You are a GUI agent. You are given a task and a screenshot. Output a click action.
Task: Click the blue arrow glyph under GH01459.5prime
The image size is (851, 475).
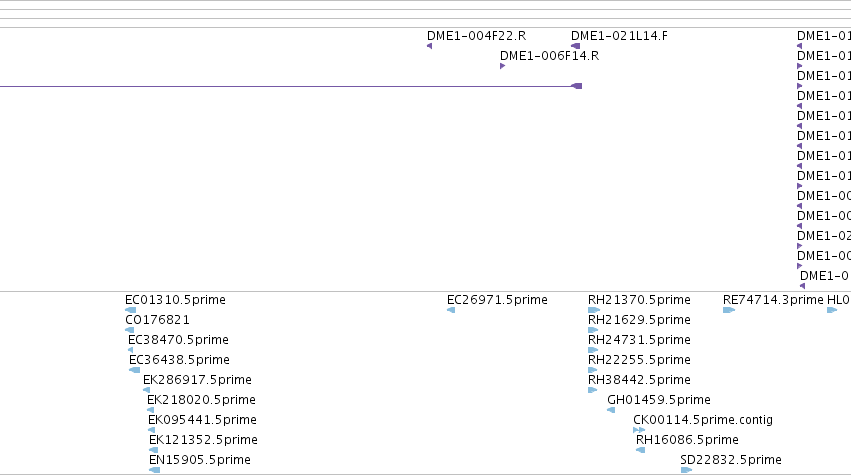[x=611, y=410]
